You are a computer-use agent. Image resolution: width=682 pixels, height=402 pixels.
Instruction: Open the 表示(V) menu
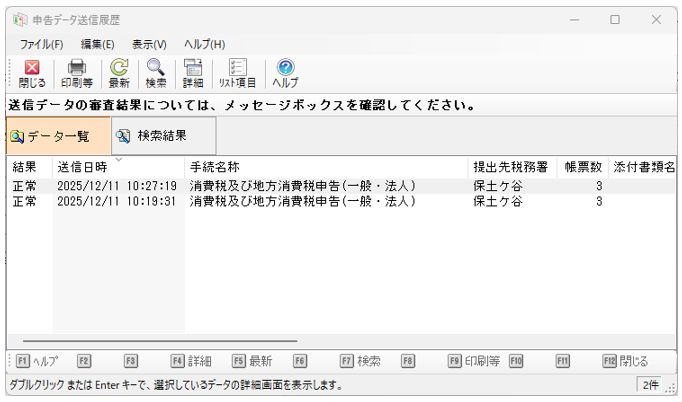pyautogui.click(x=149, y=44)
